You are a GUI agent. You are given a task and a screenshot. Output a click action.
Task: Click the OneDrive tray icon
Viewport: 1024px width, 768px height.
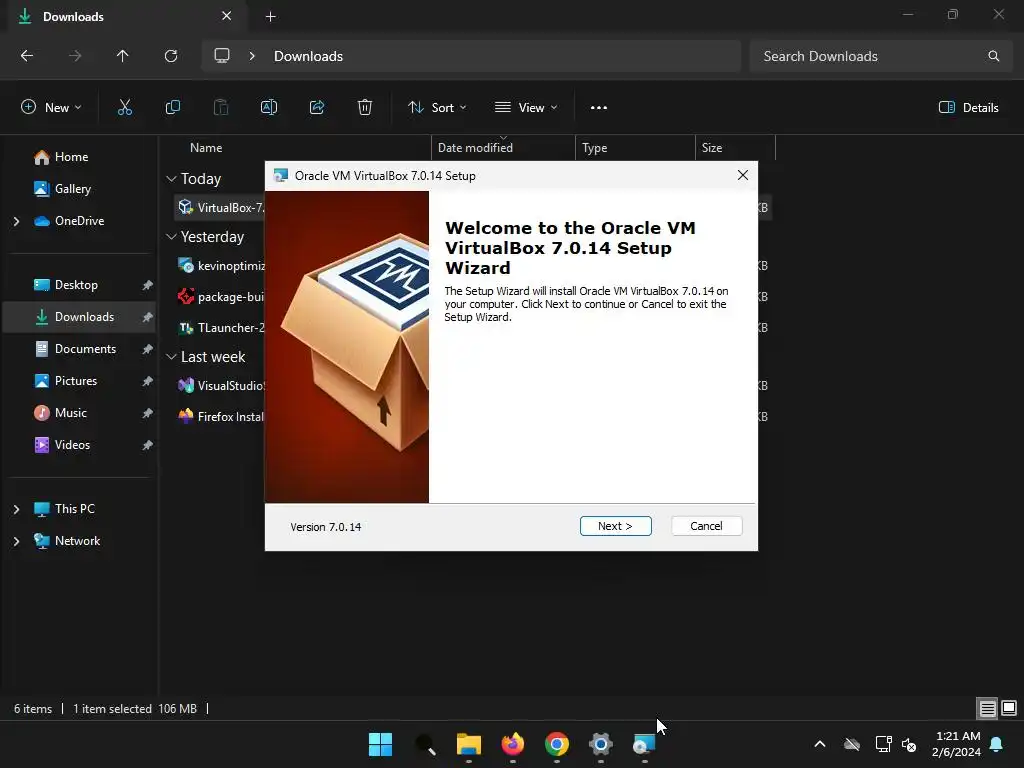point(852,744)
